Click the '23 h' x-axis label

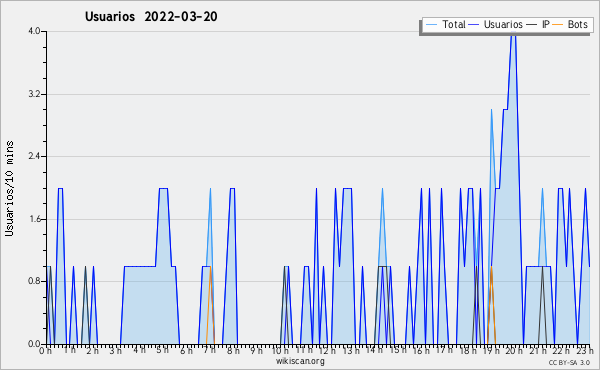point(585,351)
